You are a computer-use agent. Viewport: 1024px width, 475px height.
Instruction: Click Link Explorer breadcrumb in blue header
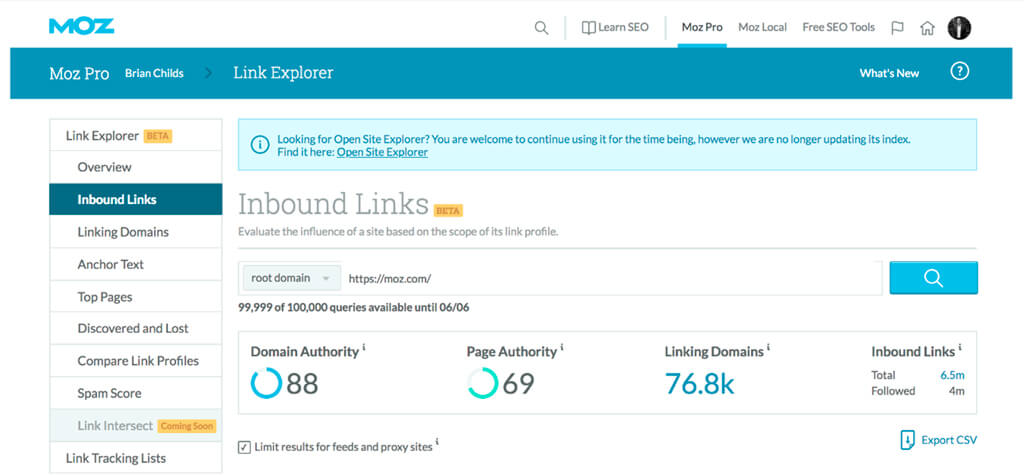click(283, 73)
